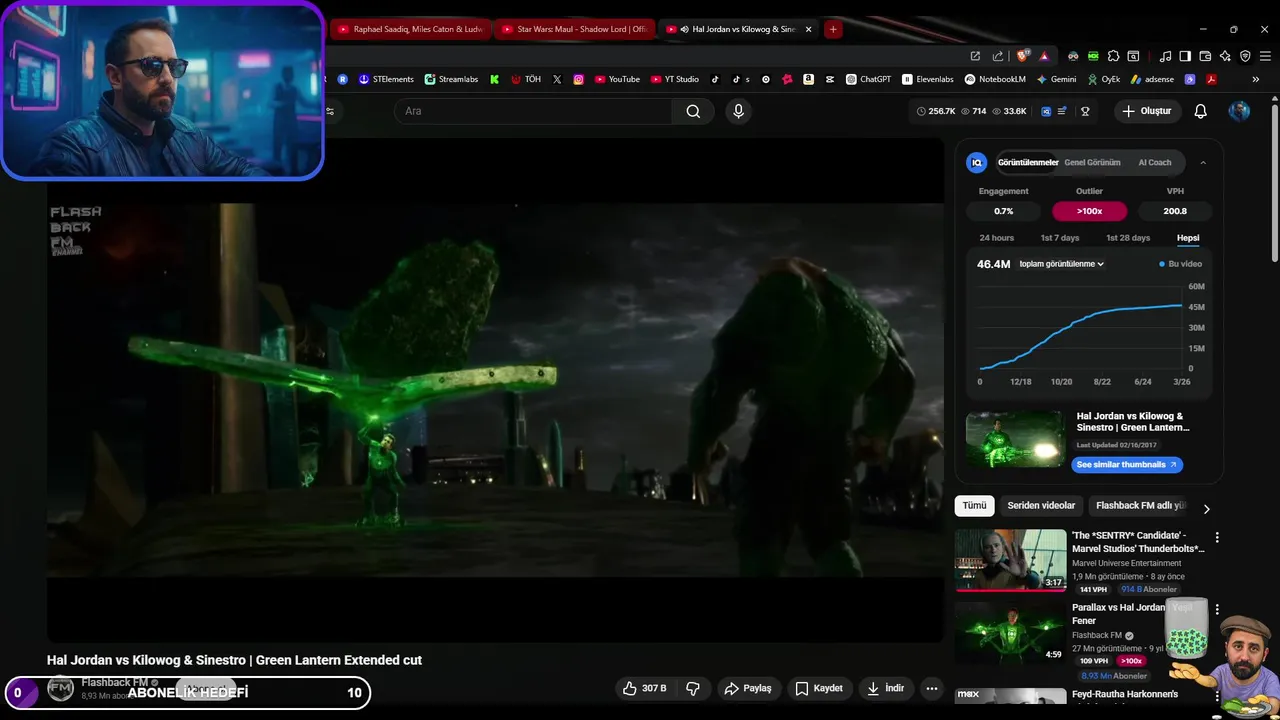The height and width of the screenshot is (720, 1280).
Task: Open the YT Studio bookmark
Action: 675,79
